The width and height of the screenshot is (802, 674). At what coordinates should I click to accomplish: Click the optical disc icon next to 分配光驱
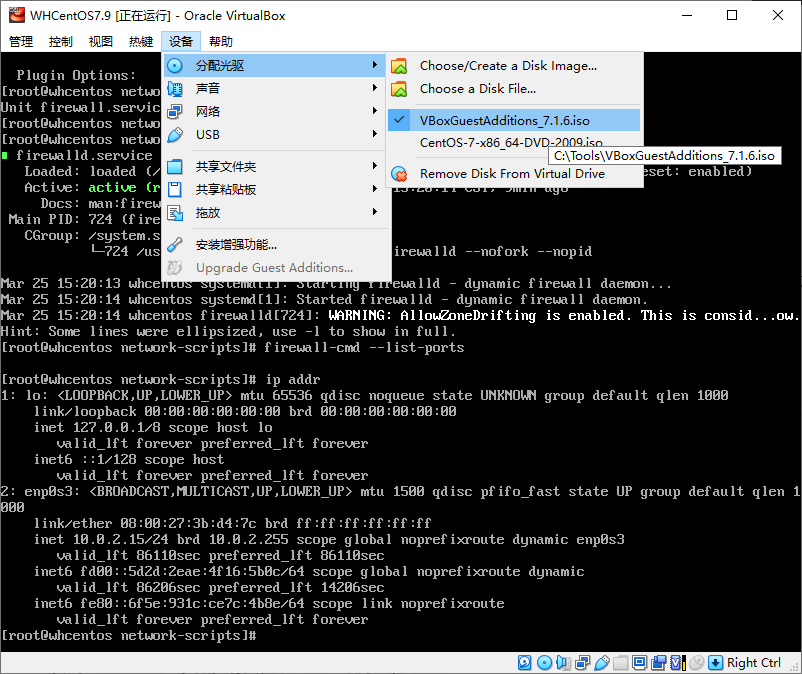(175, 65)
